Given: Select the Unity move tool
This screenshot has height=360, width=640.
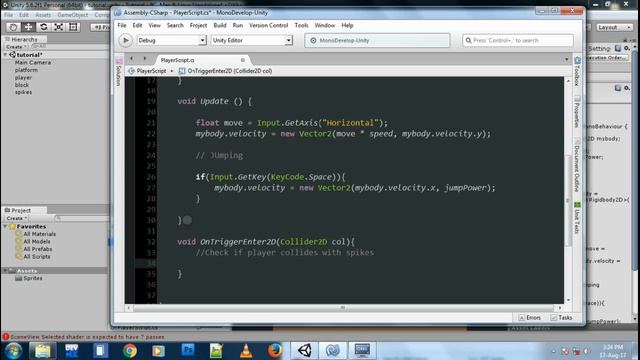Looking at the screenshot, I should tap(28, 27).
